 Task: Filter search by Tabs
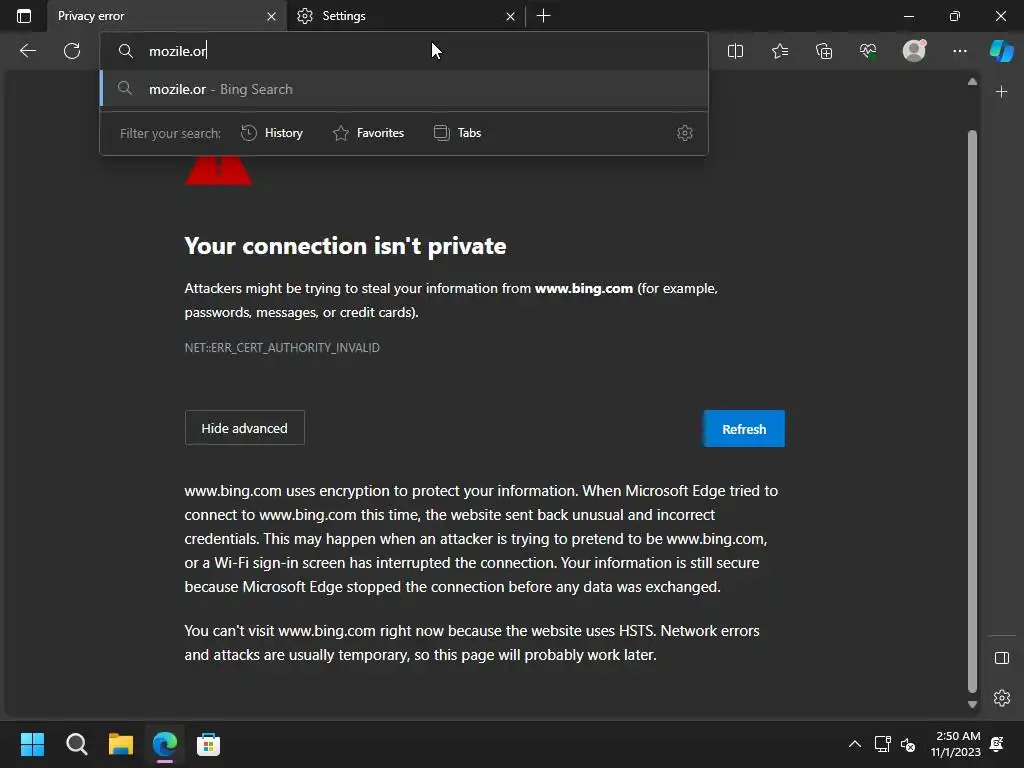click(x=457, y=133)
